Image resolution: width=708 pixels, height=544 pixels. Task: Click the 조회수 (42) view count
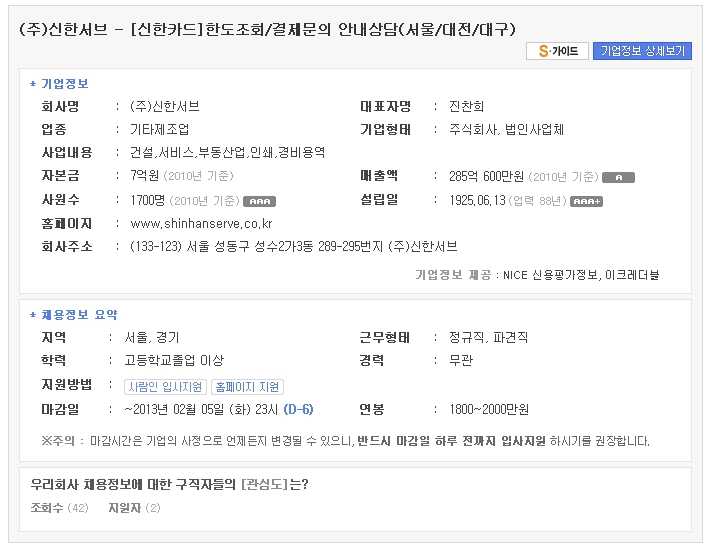pos(59,508)
